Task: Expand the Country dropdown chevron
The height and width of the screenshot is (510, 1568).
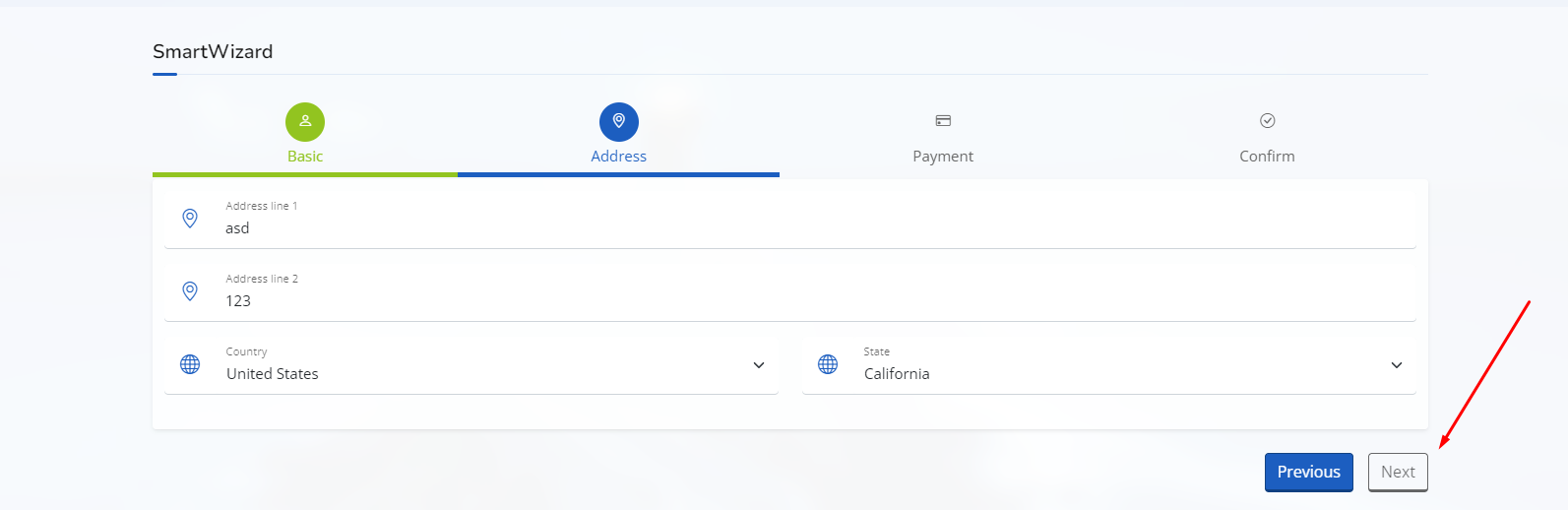Action: [x=759, y=365]
